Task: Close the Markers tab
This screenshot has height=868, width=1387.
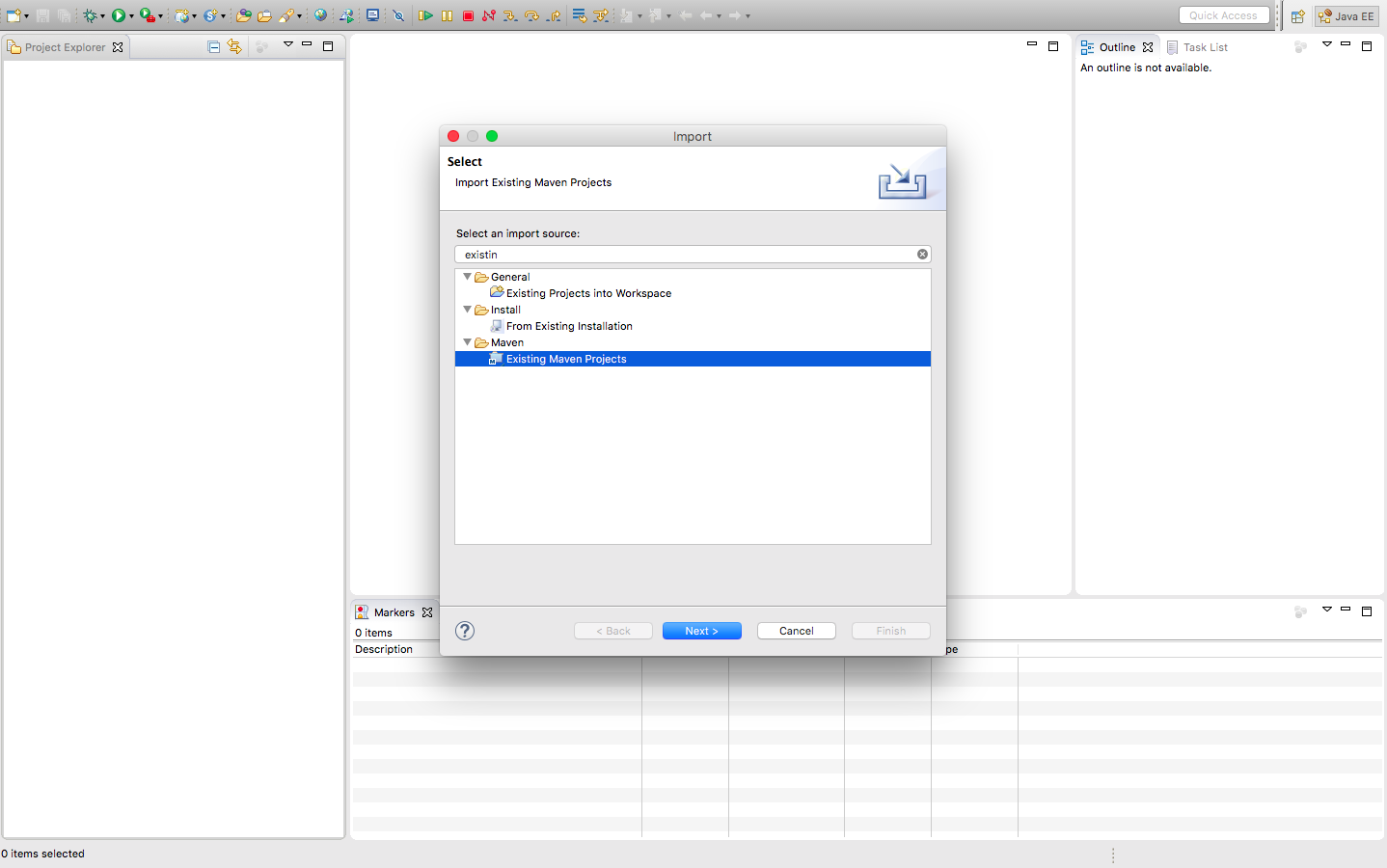Action: 427,612
